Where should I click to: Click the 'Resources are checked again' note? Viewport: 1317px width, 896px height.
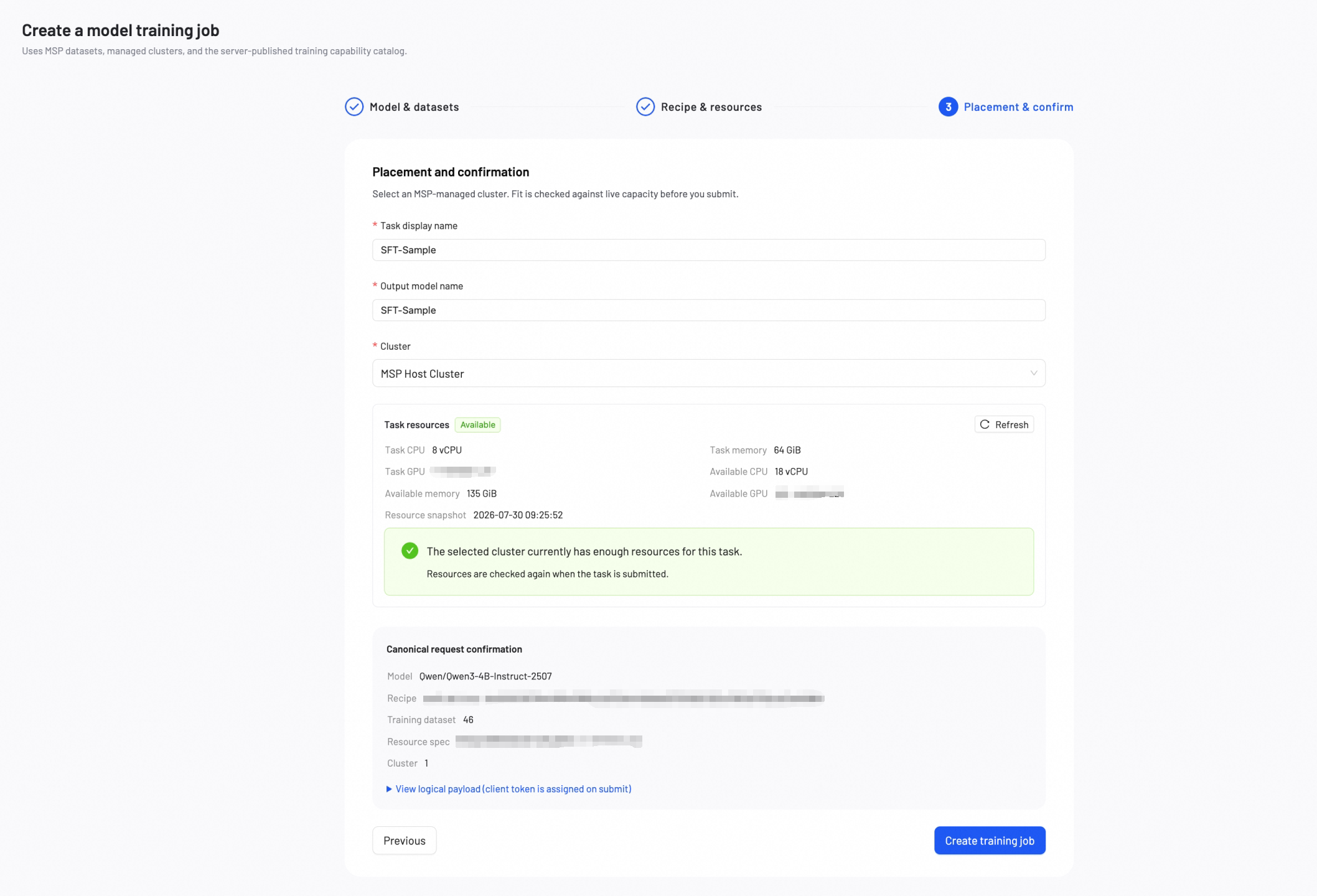[x=548, y=574]
